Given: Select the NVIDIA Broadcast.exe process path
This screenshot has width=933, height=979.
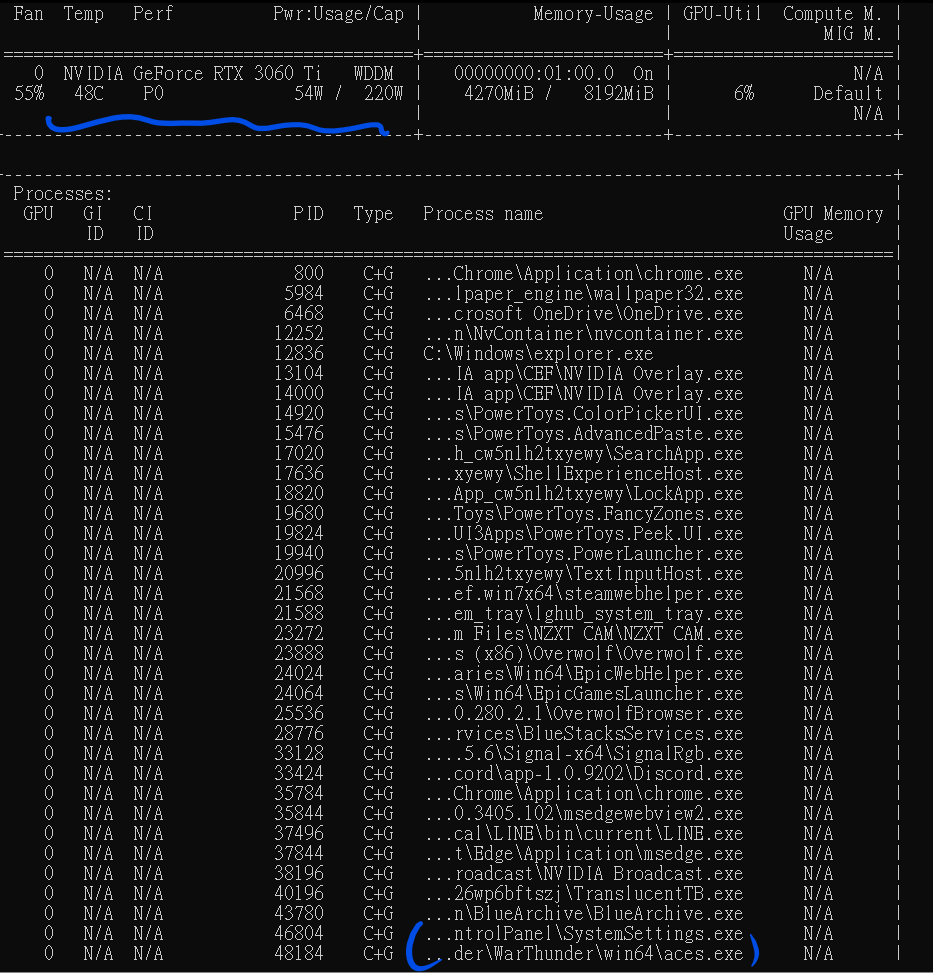Looking at the screenshot, I should coord(584,873).
